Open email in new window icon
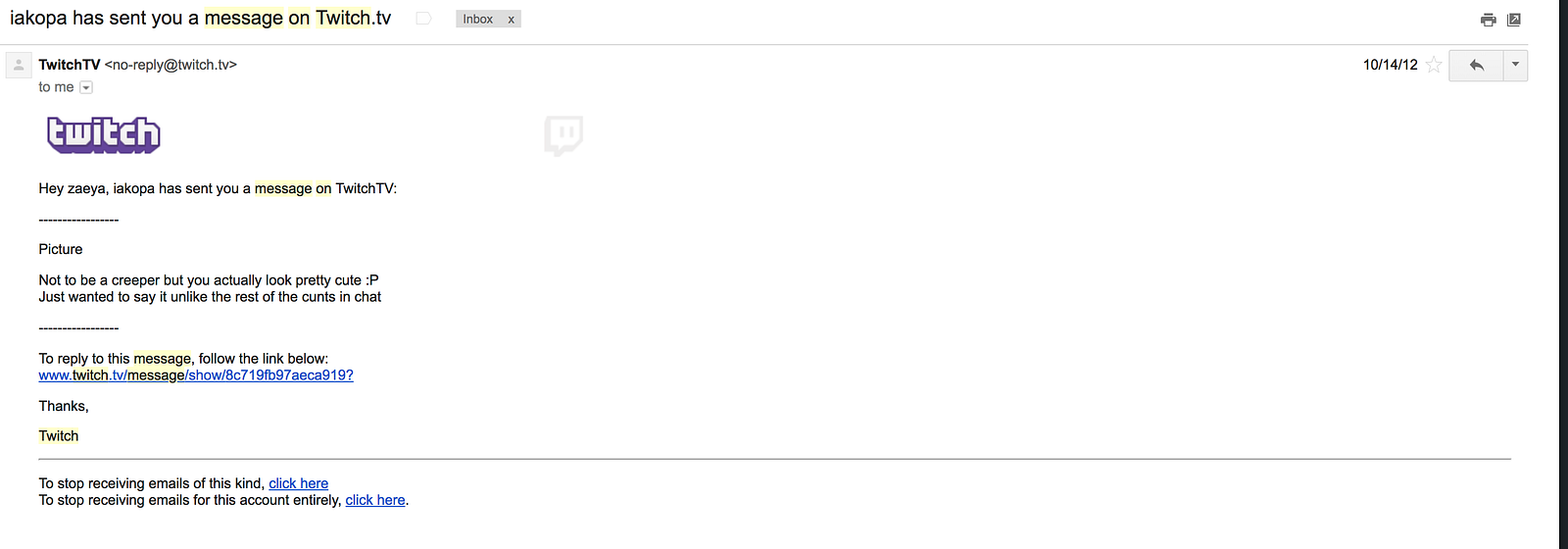Viewport: 1568px width, 549px height. (1514, 20)
